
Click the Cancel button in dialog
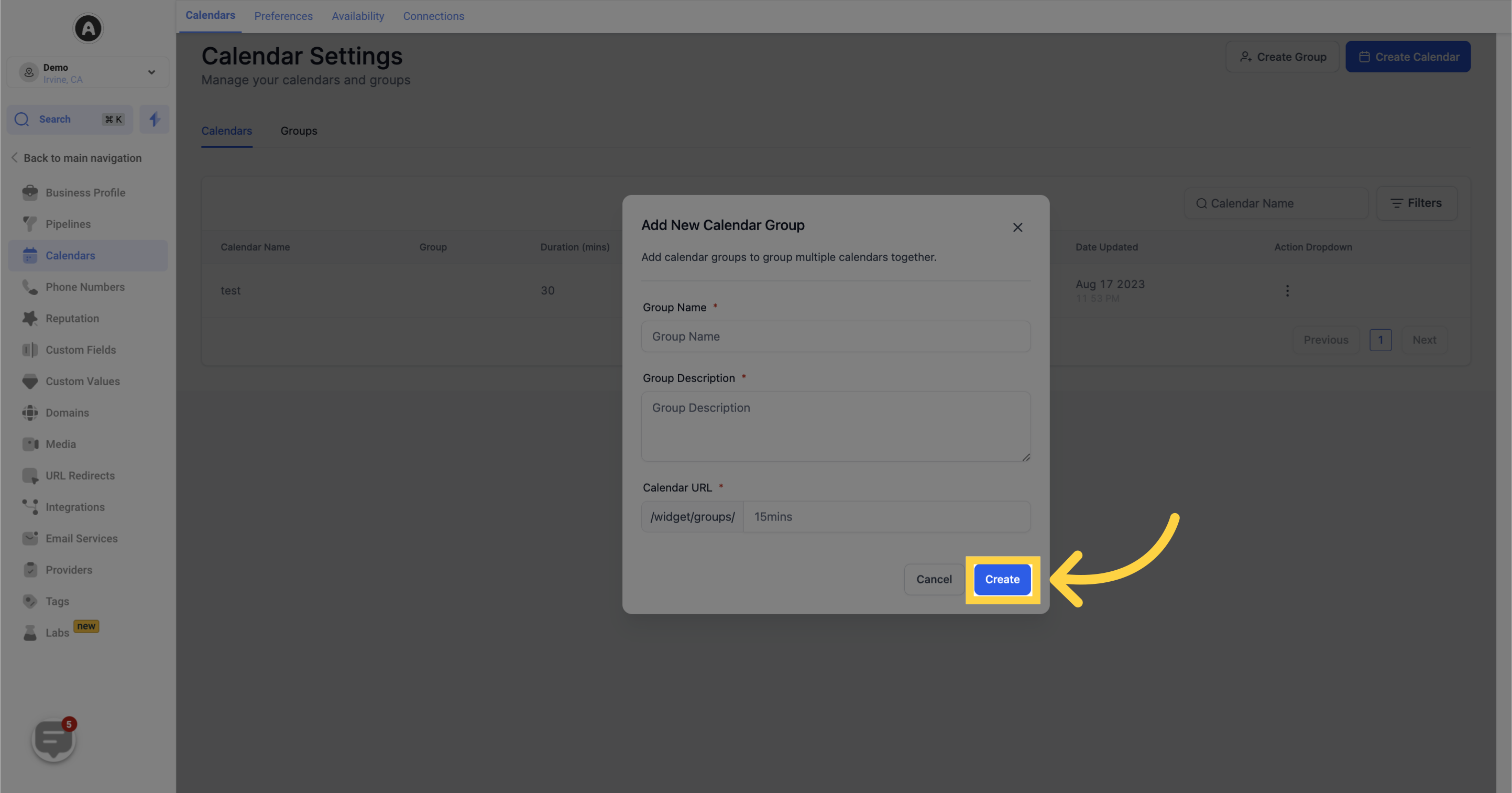pyautogui.click(x=934, y=579)
